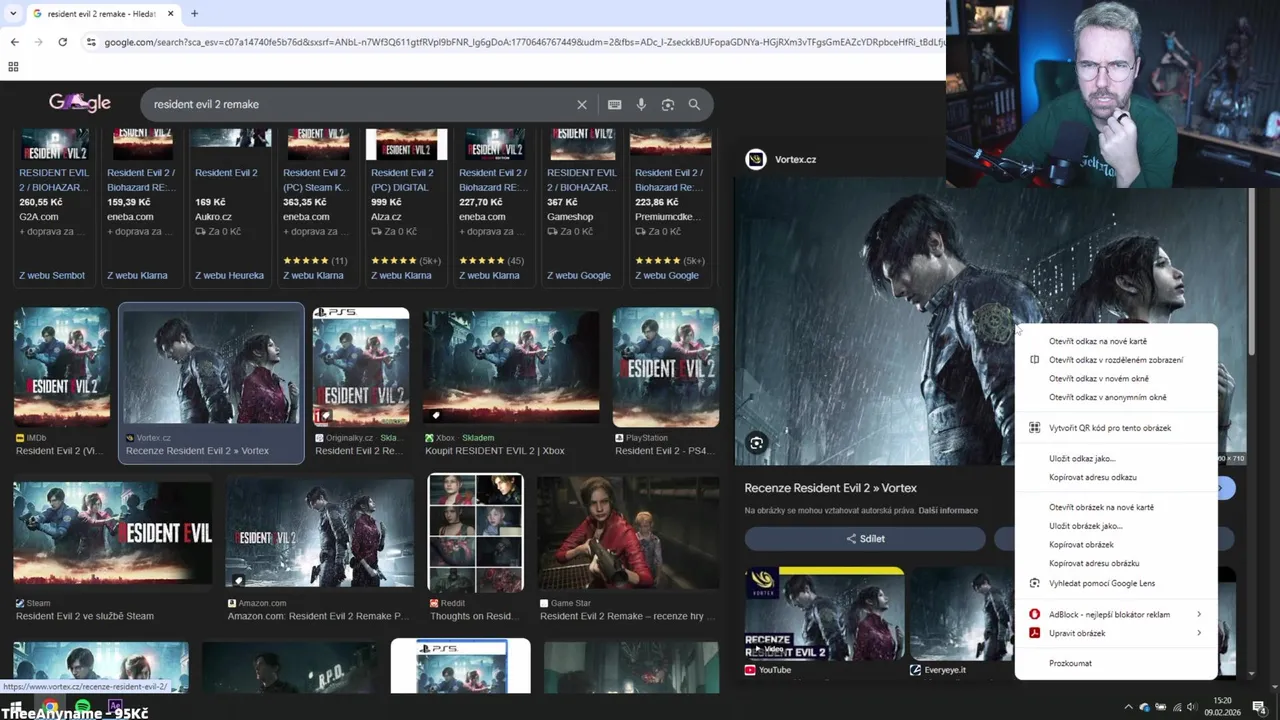Open 'Recenze Resident Evil 2 » Vortex' title in preview
Image resolution: width=1280 pixels, height=720 pixels.
(x=830, y=488)
